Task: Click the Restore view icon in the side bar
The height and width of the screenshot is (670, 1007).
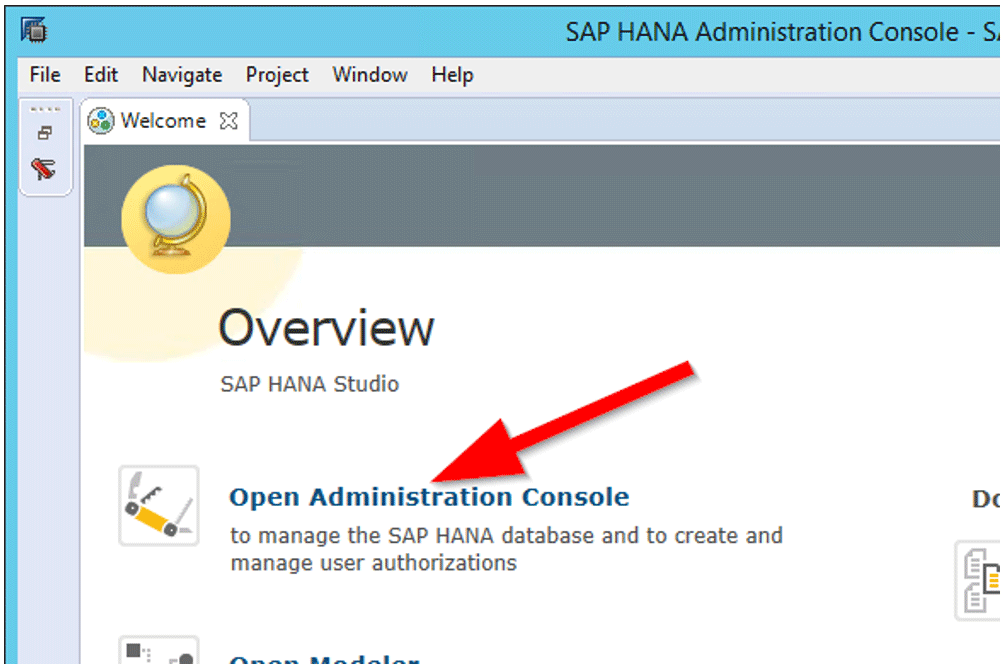Action: click(x=45, y=133)
